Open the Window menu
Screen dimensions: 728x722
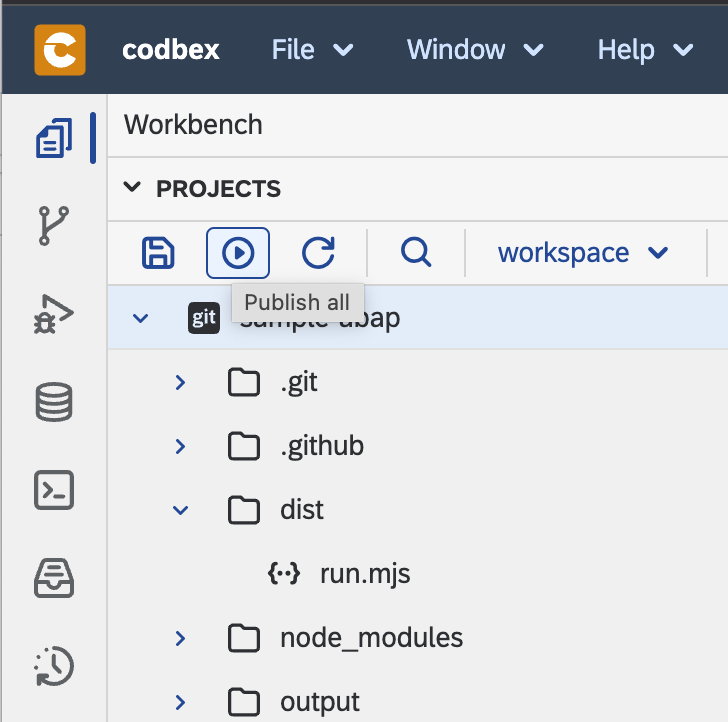pyautogui.click(x=475, y=50)
